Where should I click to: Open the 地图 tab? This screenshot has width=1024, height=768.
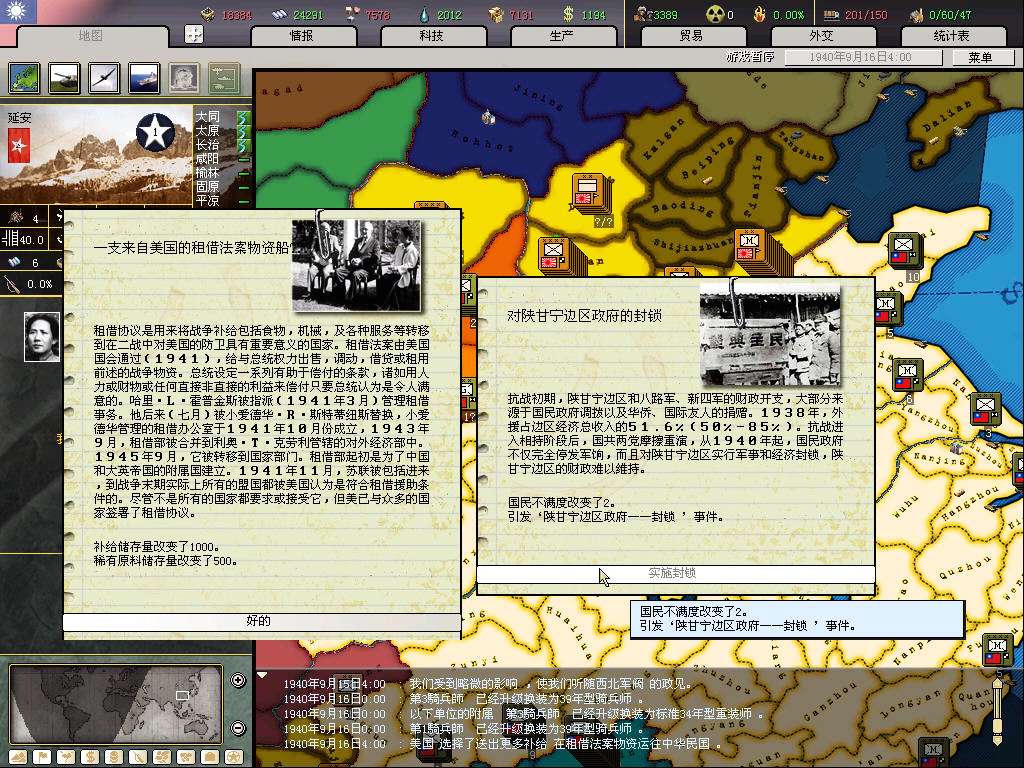pyautogui.click(x=91, y=36)
